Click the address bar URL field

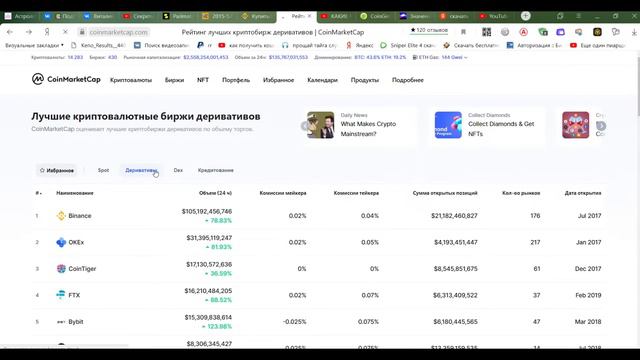pyautogui.click(x=118, y=32)
